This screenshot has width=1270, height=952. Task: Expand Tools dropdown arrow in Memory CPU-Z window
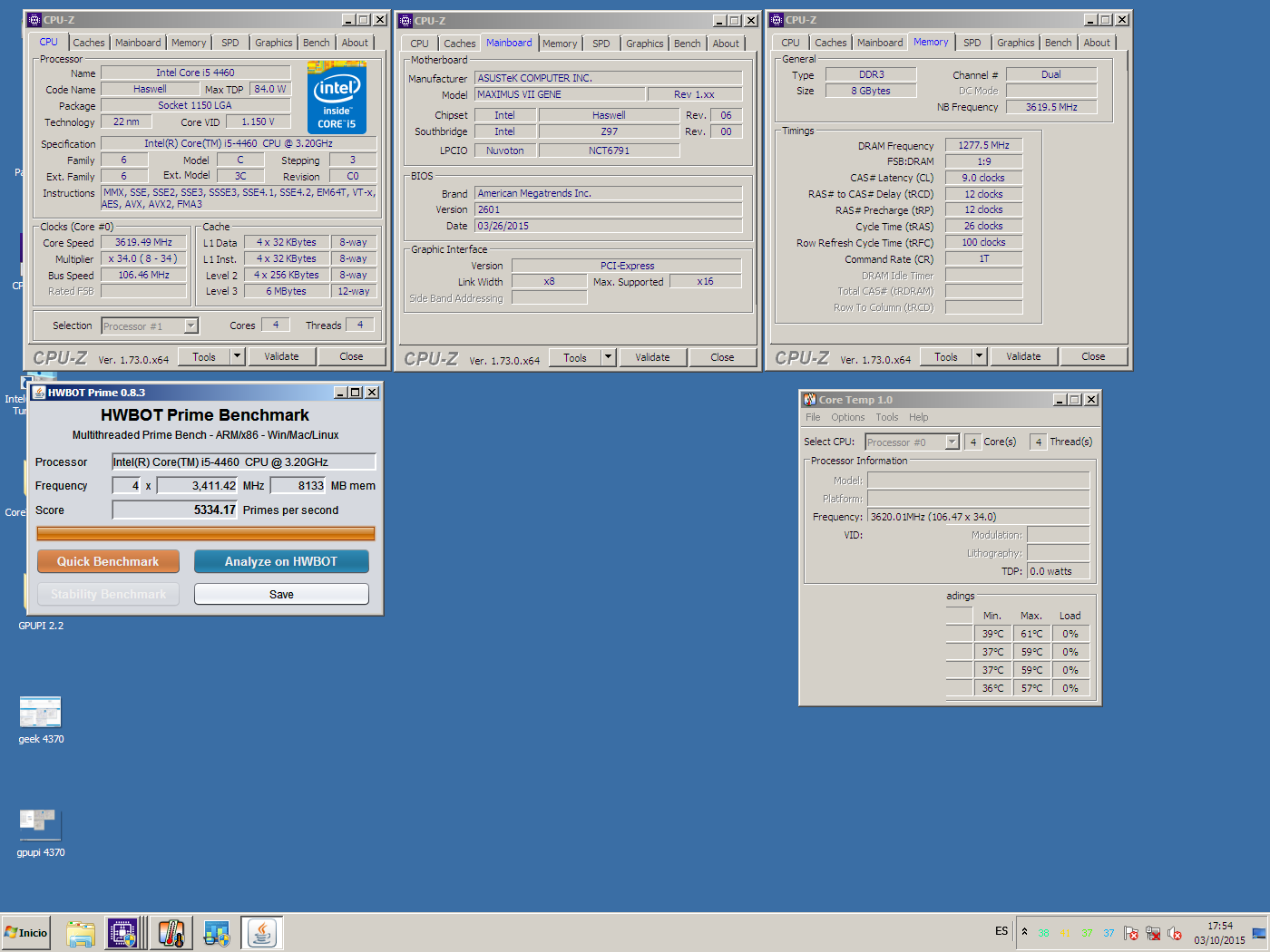pos(979,357)
